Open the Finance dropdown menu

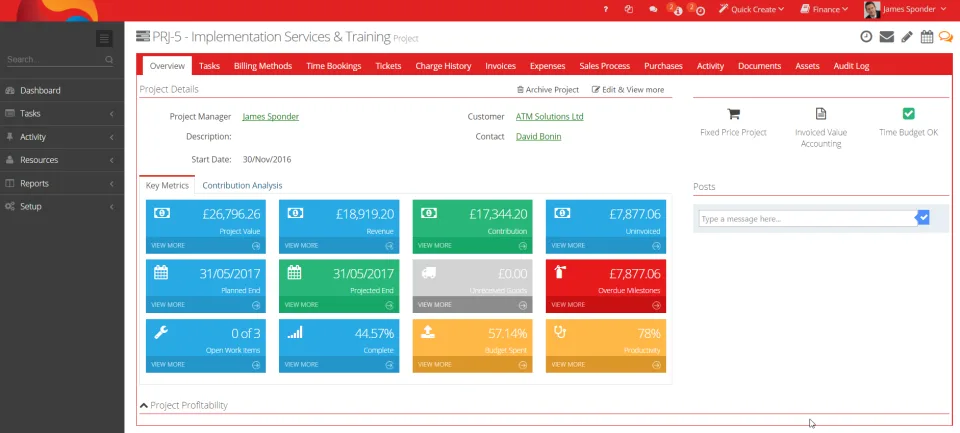824,9
